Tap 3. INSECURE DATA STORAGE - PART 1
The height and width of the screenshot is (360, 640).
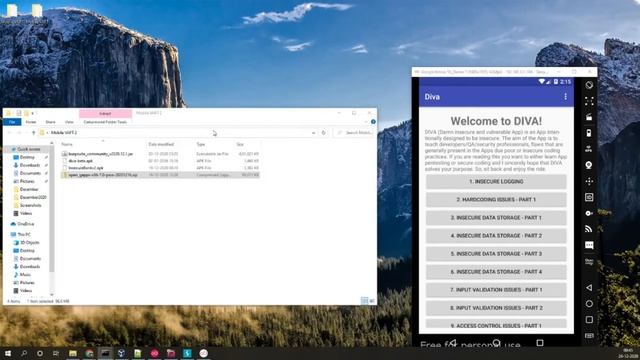click(x=496, y=218)
